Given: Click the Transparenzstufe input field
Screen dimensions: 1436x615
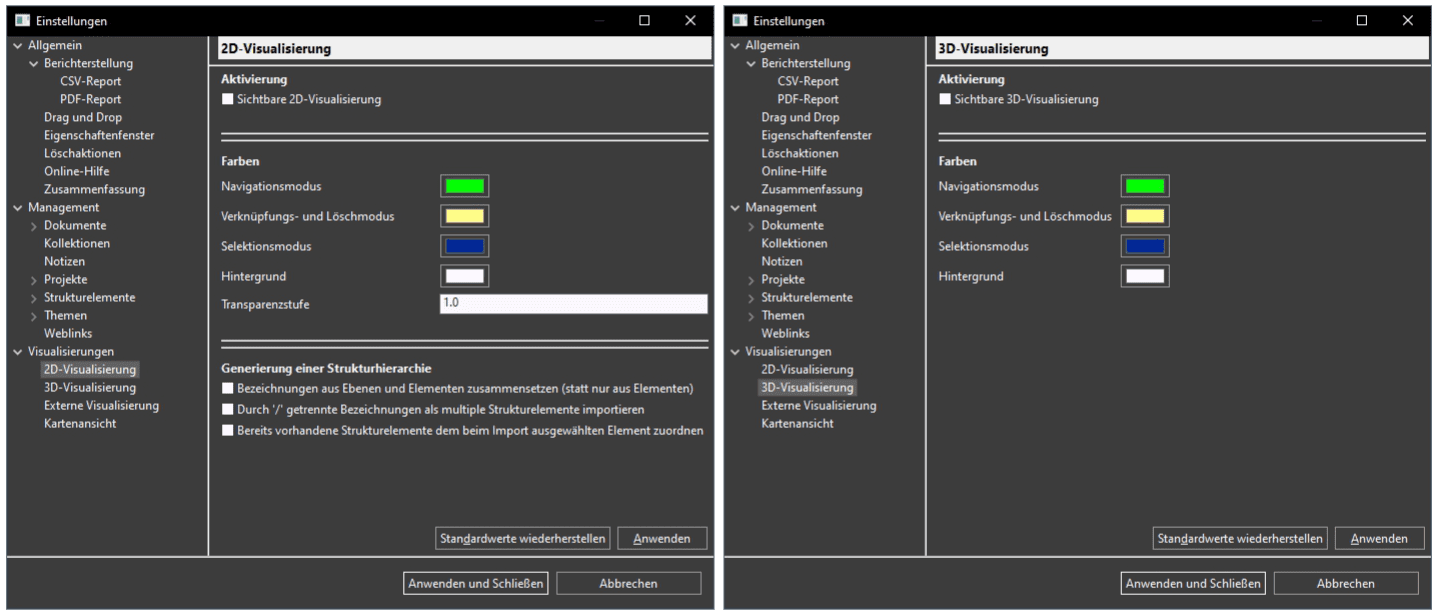Looking at the screenshot, I should [x=574, y=304].
